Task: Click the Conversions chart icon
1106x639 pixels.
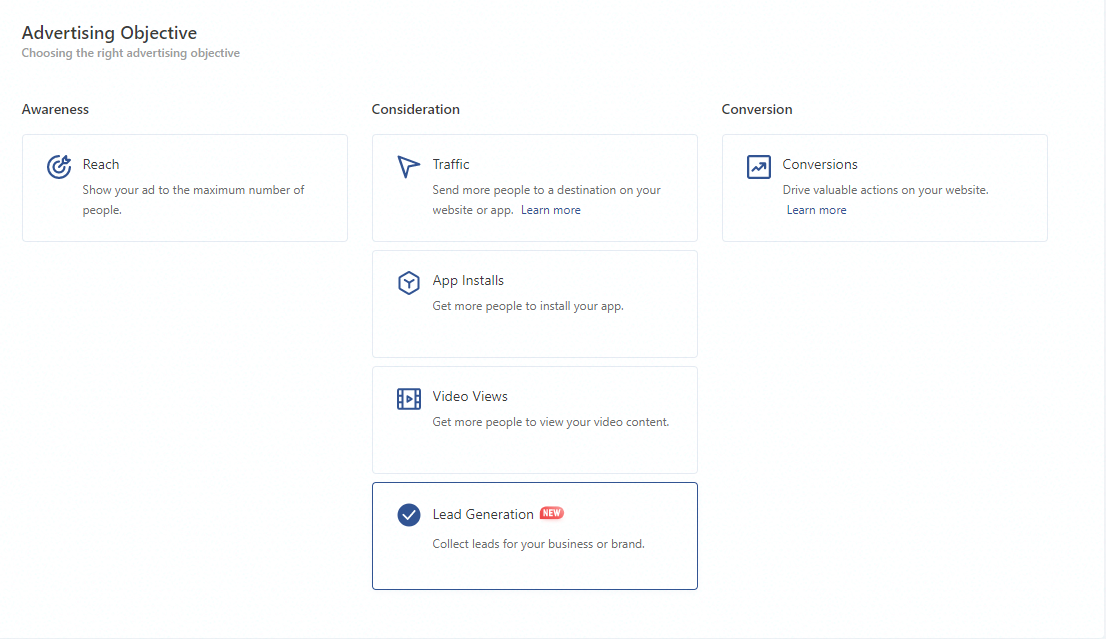Action: tap(759, 167)
